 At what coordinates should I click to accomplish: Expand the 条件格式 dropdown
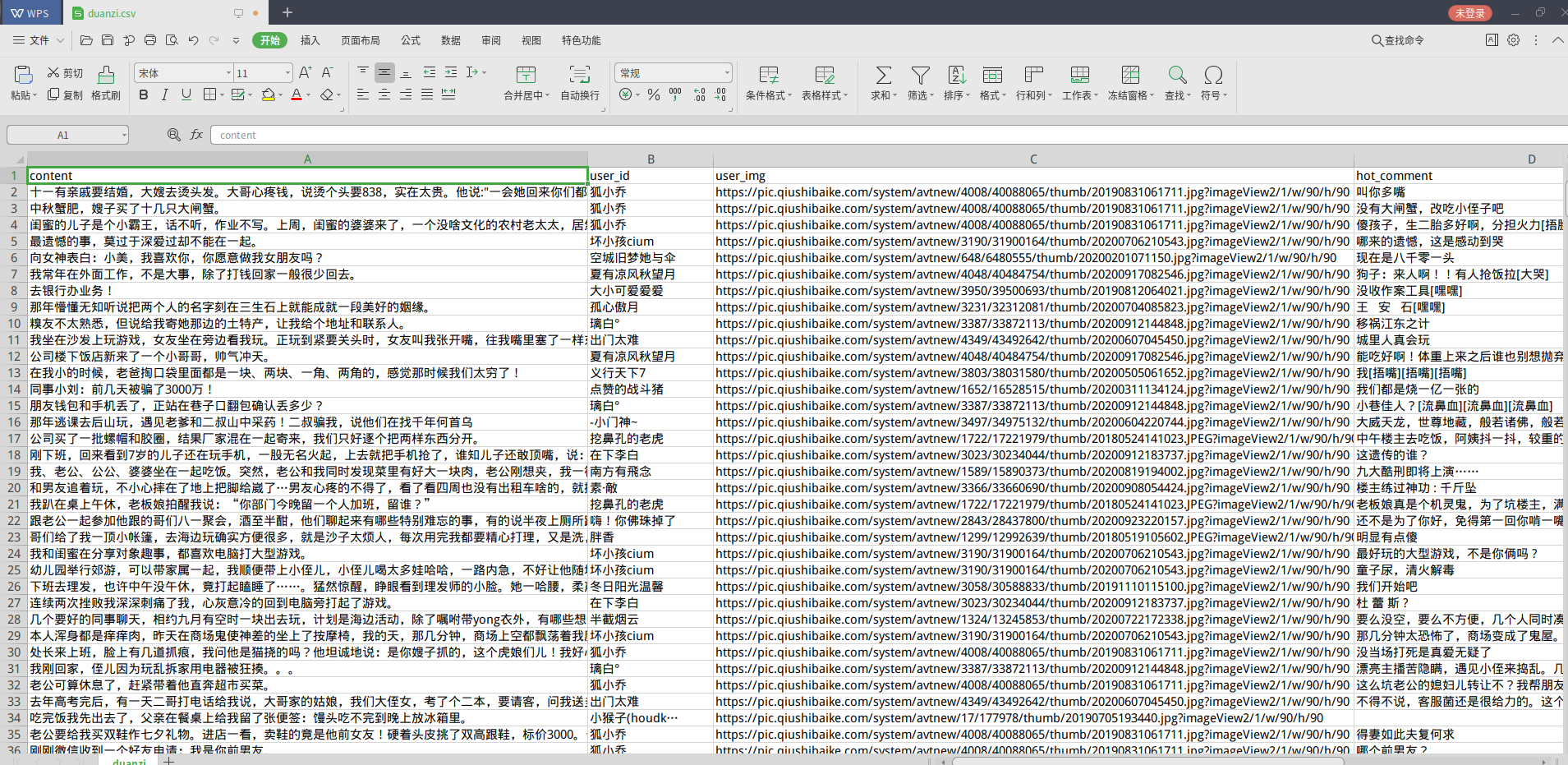point(789,96)
